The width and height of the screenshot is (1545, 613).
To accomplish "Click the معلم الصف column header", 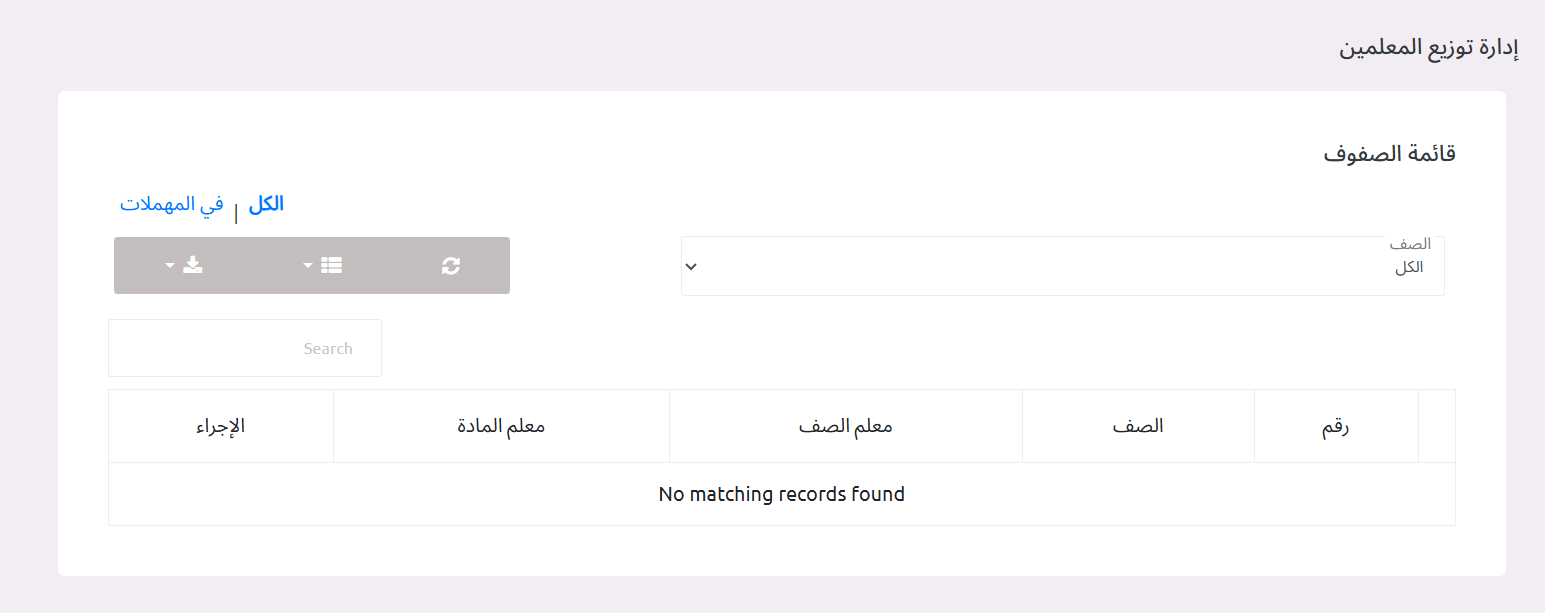I will [x=845, y=426].
